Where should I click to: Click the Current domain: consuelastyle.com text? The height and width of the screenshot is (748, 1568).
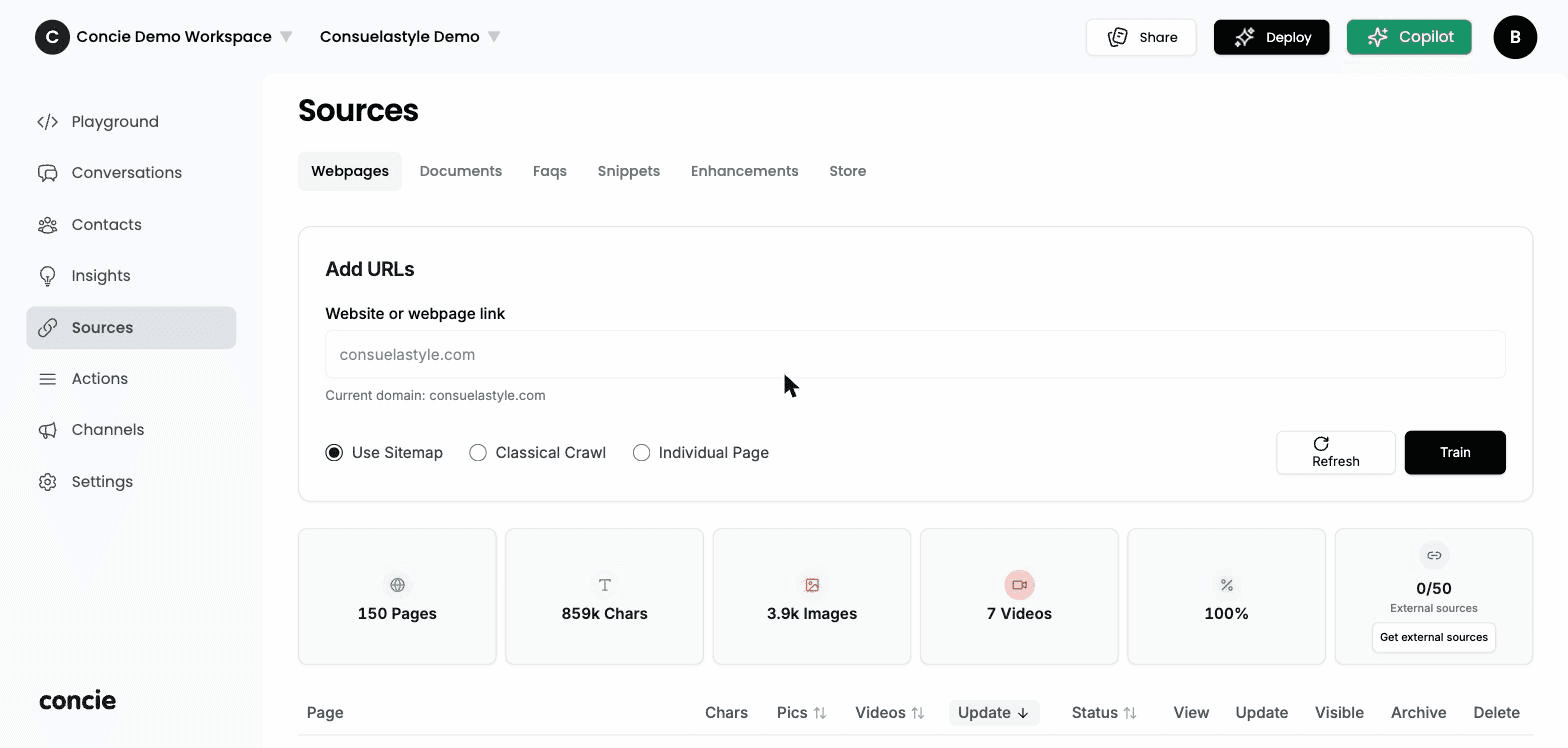435,395
